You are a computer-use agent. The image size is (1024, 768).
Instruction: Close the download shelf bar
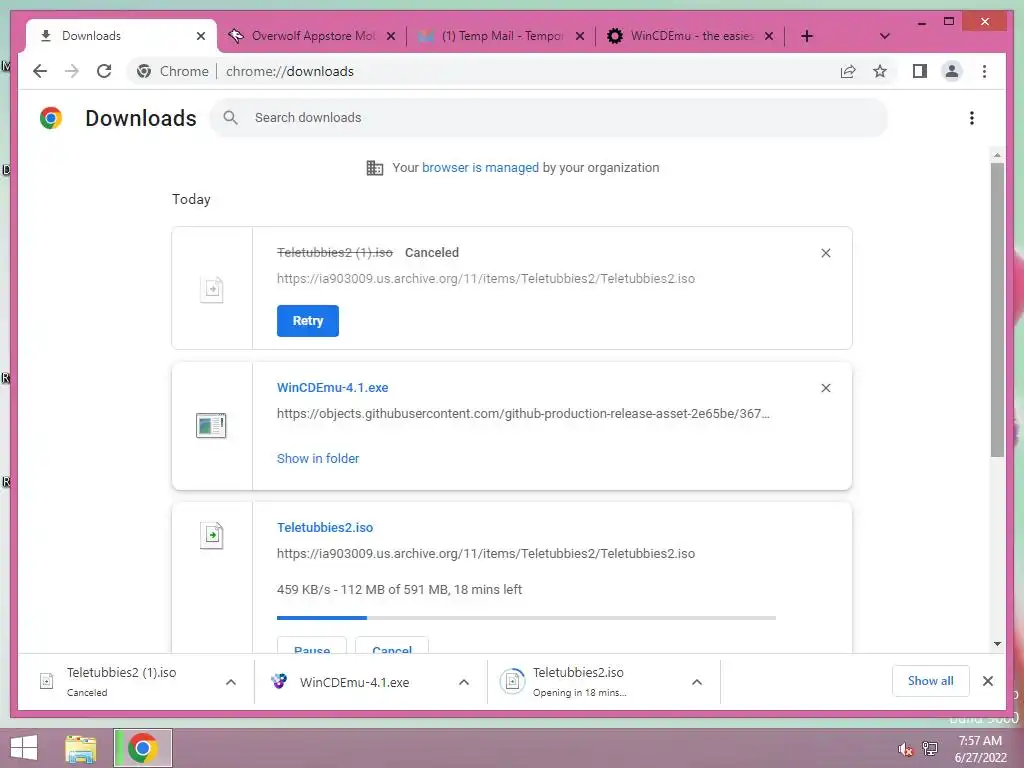pos(987,681)
